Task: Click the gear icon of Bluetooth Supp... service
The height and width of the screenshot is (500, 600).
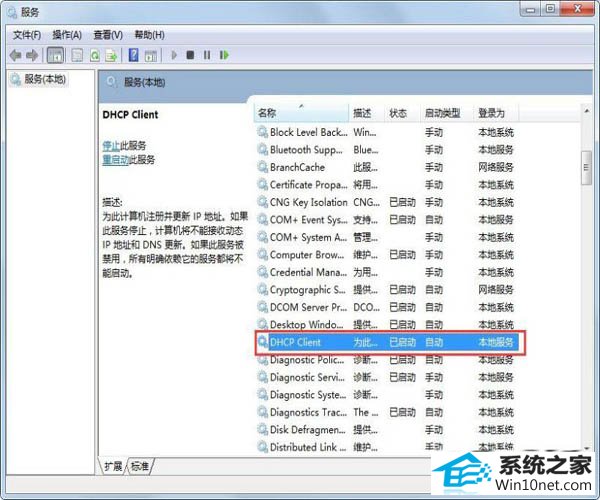Action: click(x=262, y=150)
